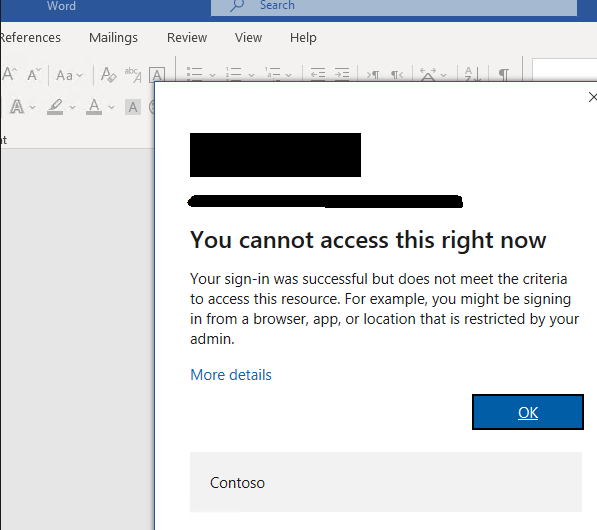597x530 pixels.
Task: Click the Sort icon in Paragraph group
Action: pos(472,74)
